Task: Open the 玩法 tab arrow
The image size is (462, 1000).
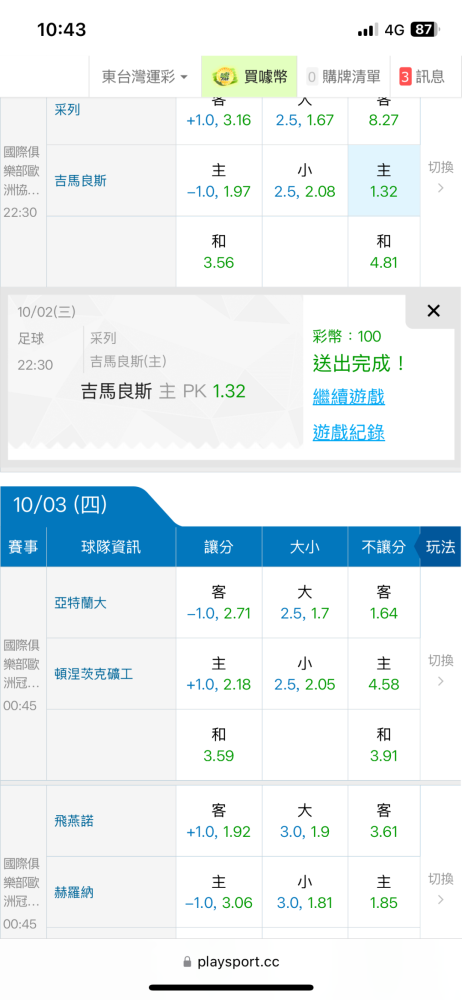Action: click(439, 547)
